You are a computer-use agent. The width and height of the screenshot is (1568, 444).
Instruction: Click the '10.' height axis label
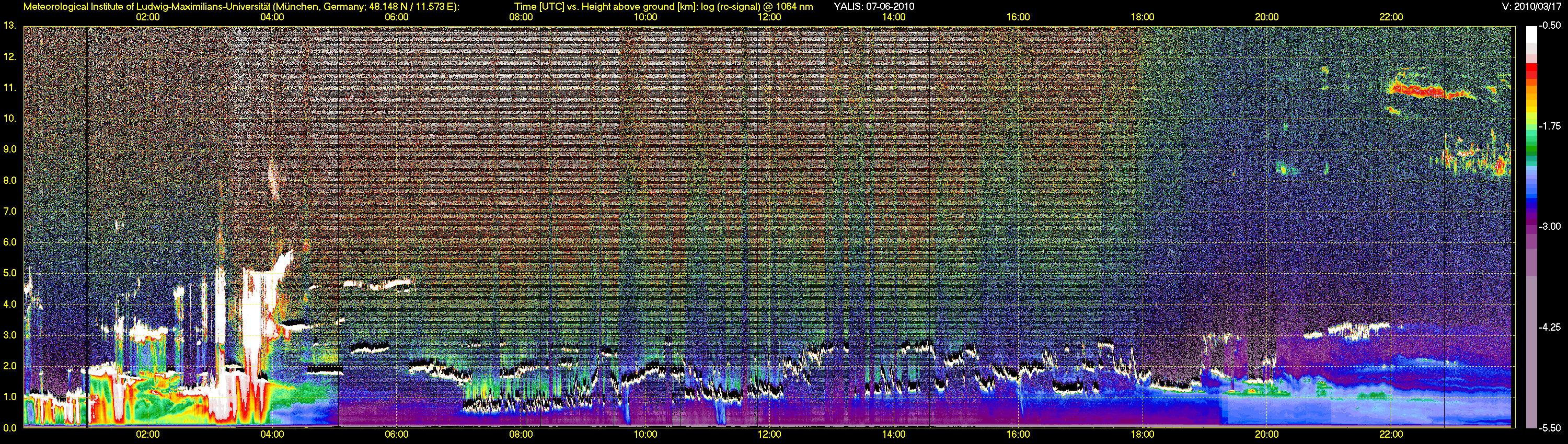tap(10, 119)
